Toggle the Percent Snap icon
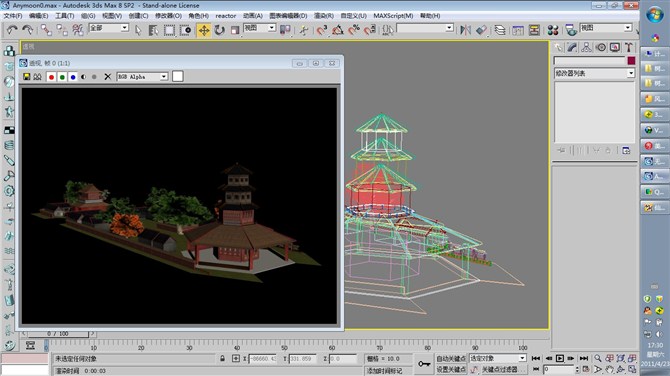670x376 pixels. pyautogui.click(x=354, y=30)
